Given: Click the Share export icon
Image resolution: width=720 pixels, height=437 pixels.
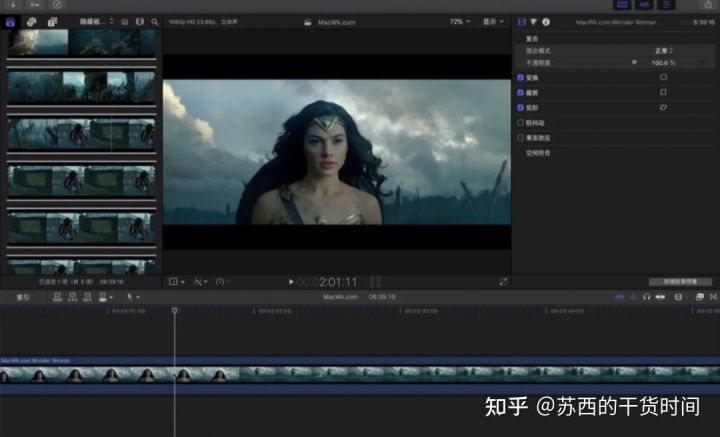Looking at the screenshot, I should tap(708, 5).
